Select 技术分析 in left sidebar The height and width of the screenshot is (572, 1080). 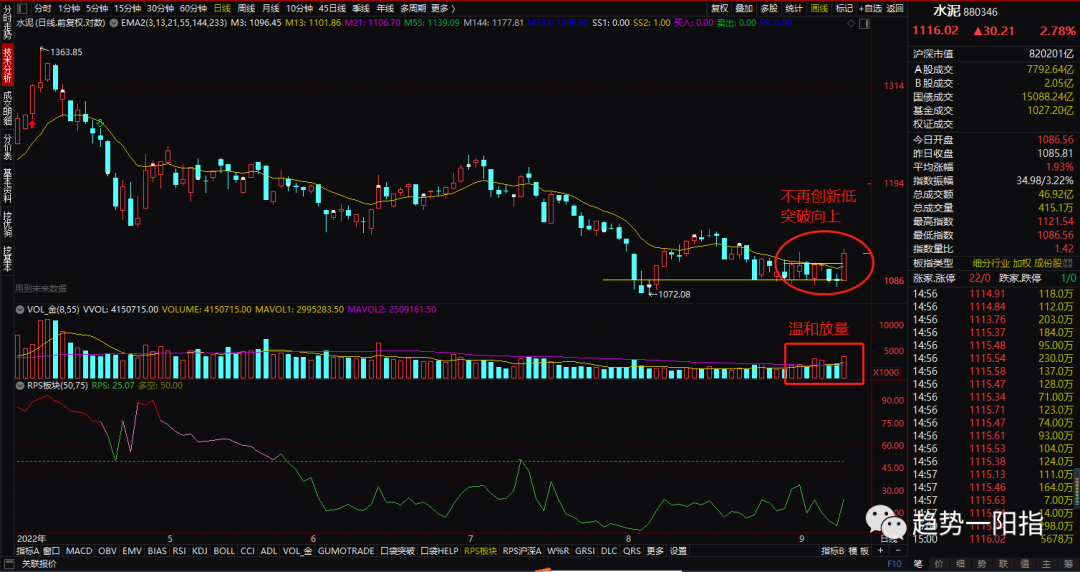[x=7, y=65]
